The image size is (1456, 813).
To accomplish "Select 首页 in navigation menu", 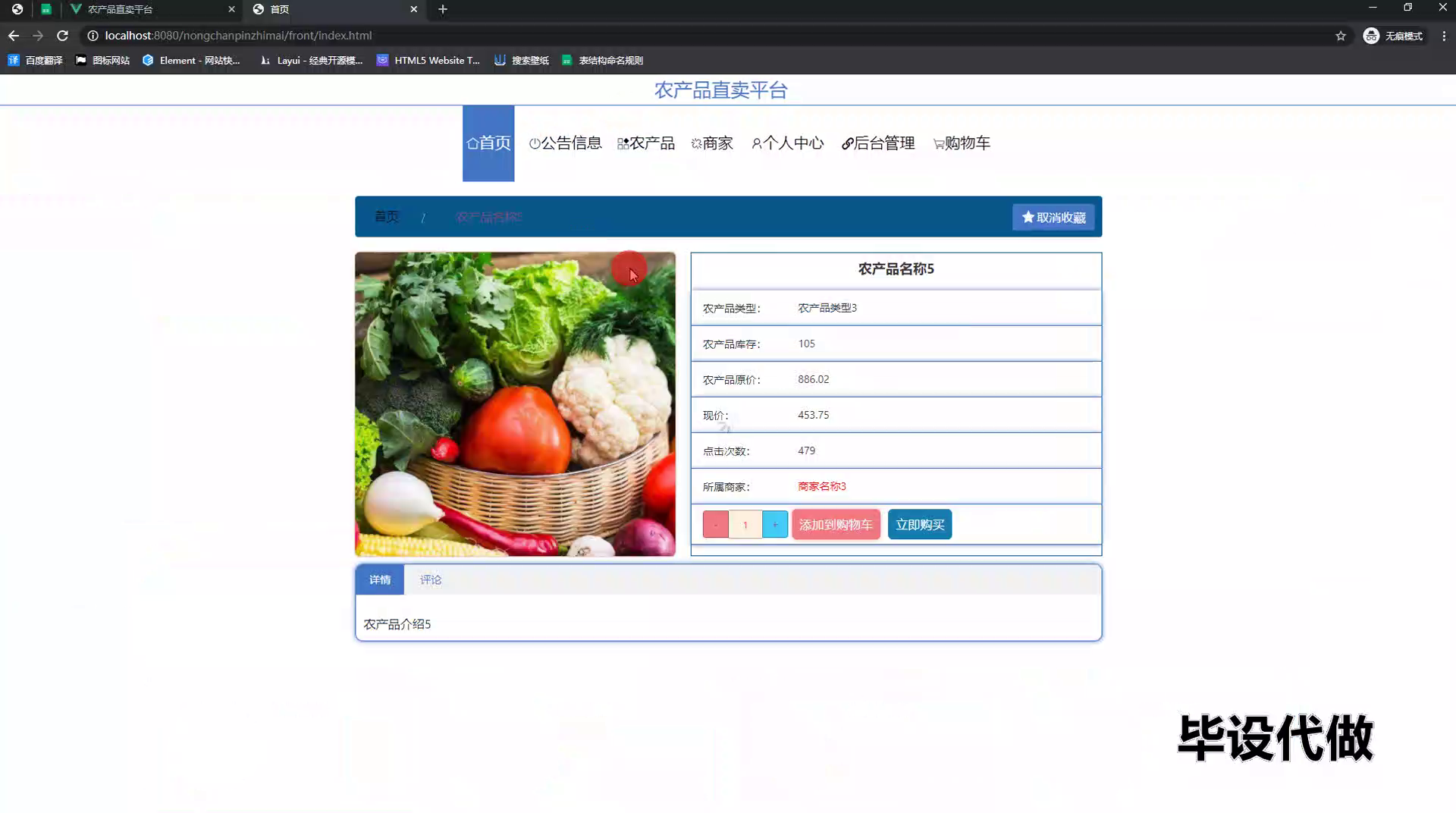I will click(x=488, y=143).
